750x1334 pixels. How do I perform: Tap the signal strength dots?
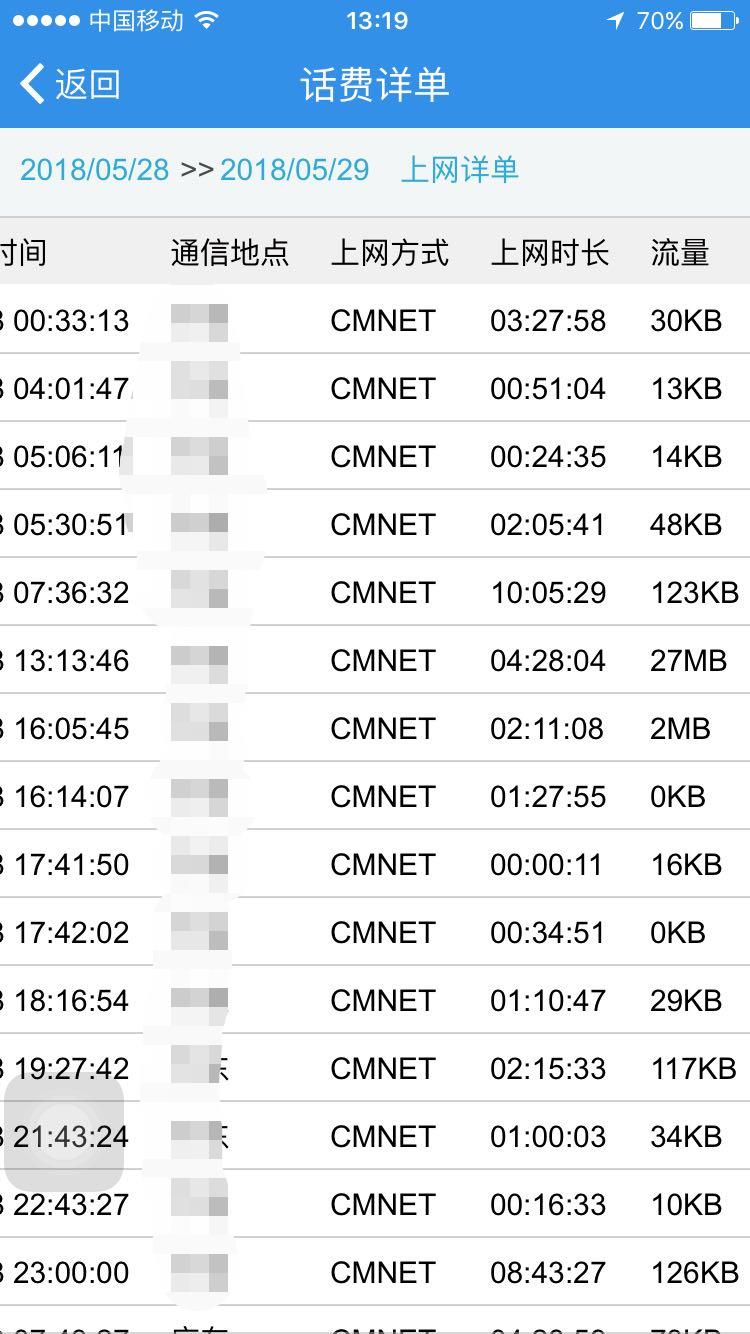[45, 21]
